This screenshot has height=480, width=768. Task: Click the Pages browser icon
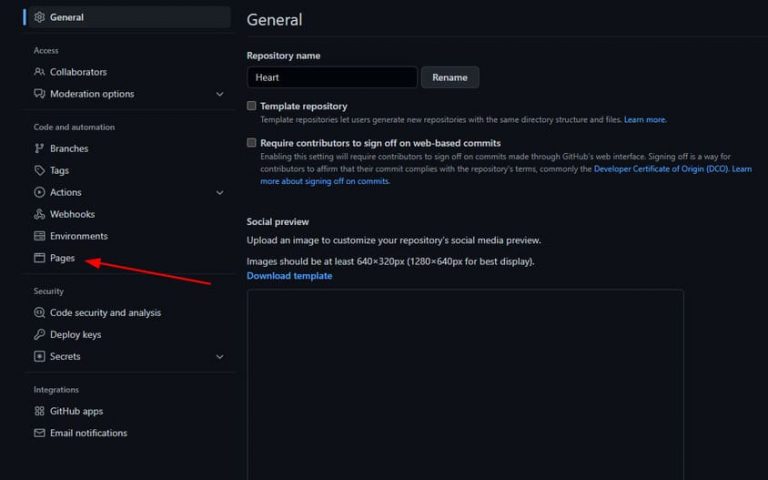tap(40, 258)
